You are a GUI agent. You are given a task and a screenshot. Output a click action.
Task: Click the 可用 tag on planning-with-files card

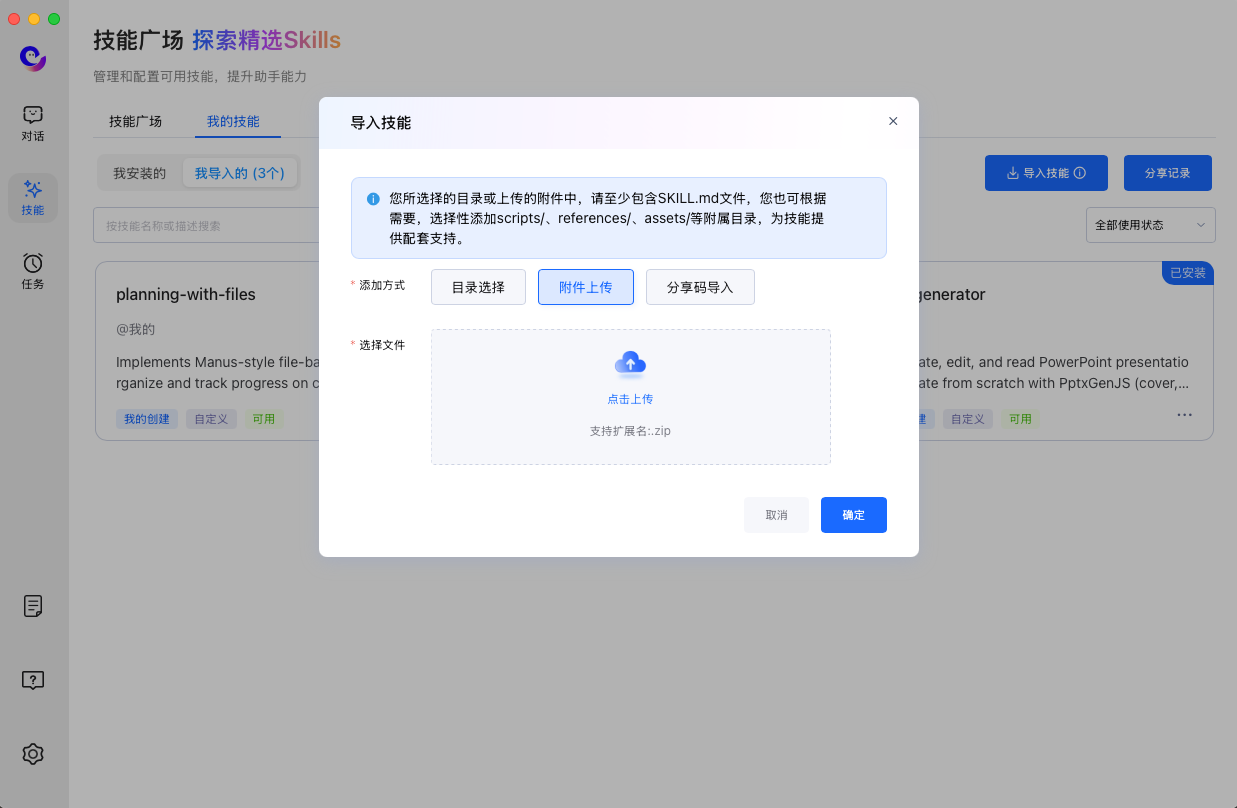(264, 419)
